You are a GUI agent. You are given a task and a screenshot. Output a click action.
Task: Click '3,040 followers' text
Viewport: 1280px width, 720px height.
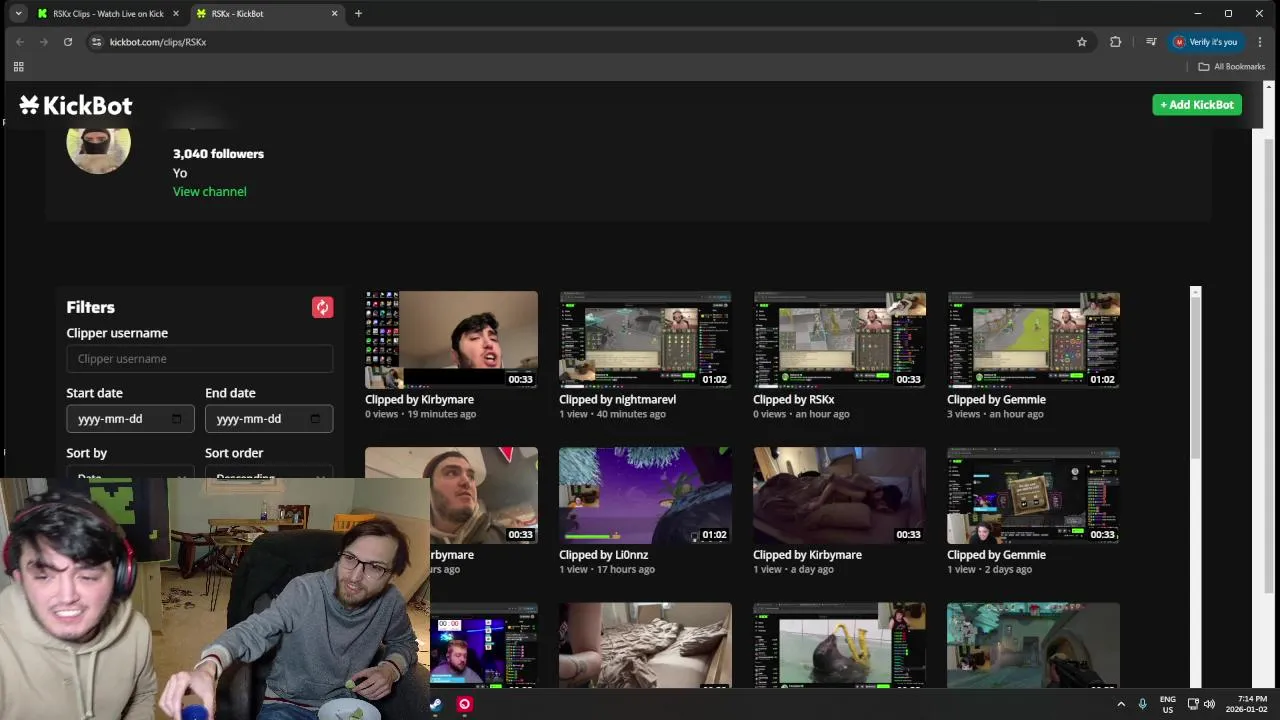tap(218, 154)
